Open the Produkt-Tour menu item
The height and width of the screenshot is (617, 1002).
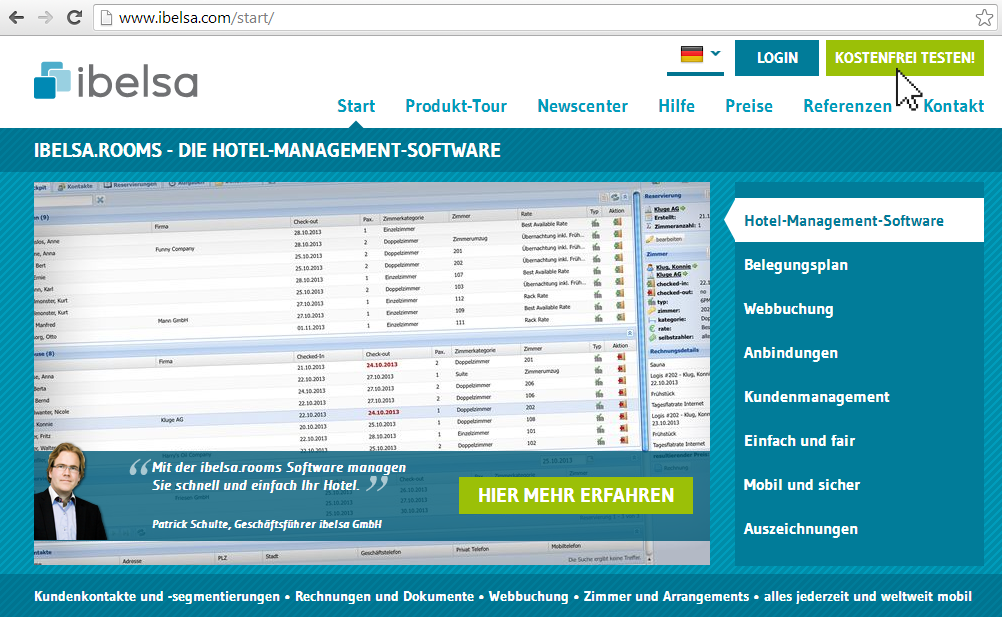point(456,106)
